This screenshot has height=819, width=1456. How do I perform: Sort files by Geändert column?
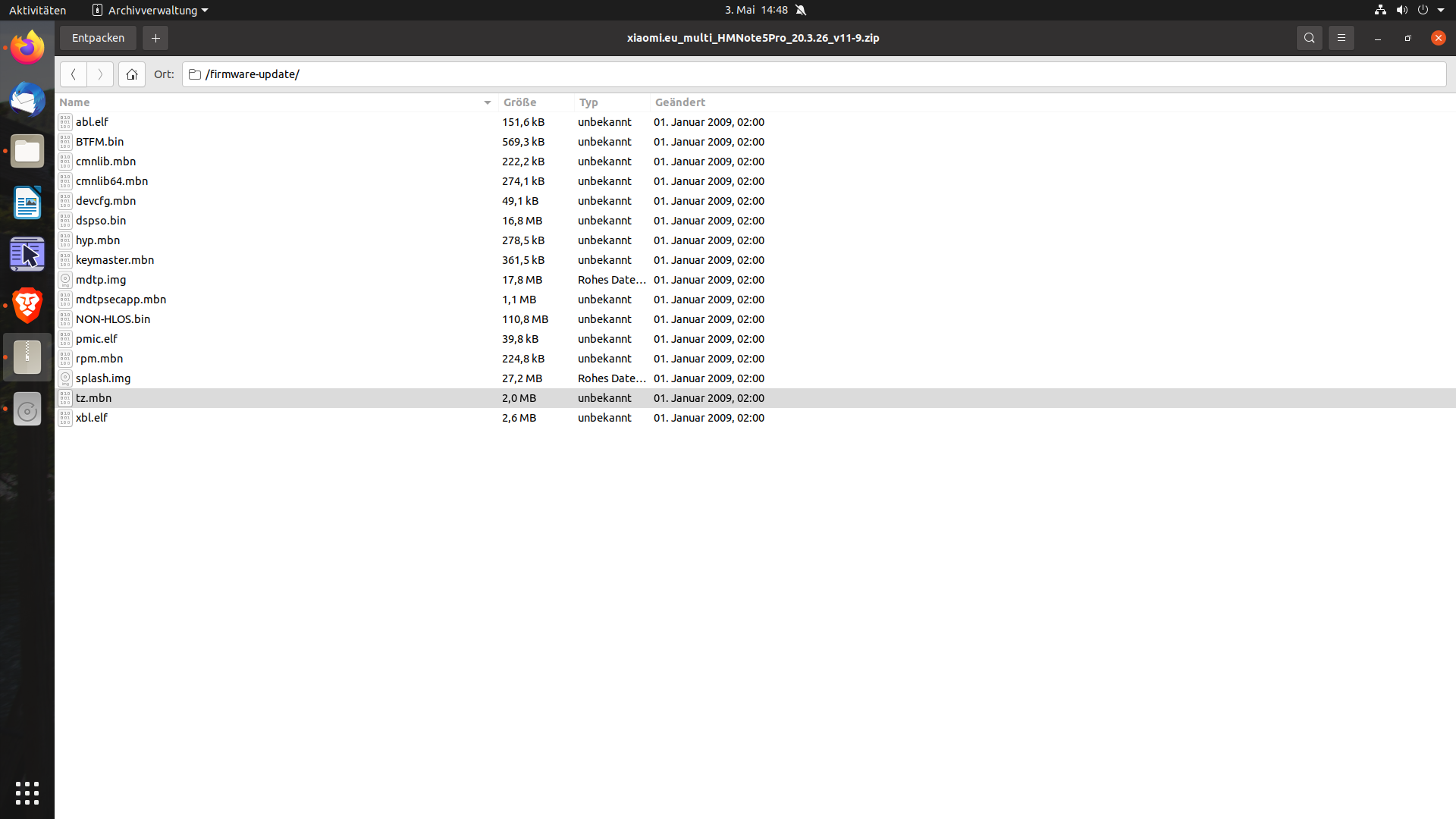pyautogui.click(x=1053, y=102)
